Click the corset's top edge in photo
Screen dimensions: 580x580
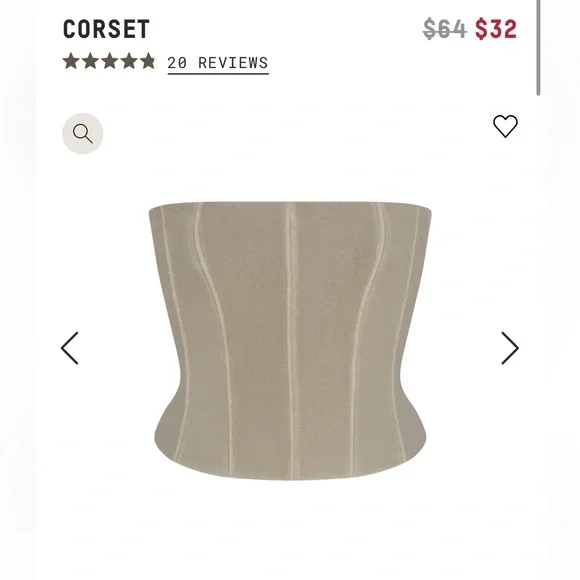tap(290, 203)
